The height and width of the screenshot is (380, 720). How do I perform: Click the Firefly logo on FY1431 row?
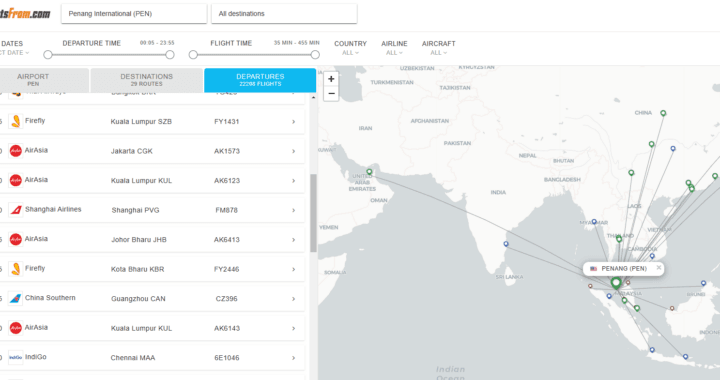tap(16, 121)
